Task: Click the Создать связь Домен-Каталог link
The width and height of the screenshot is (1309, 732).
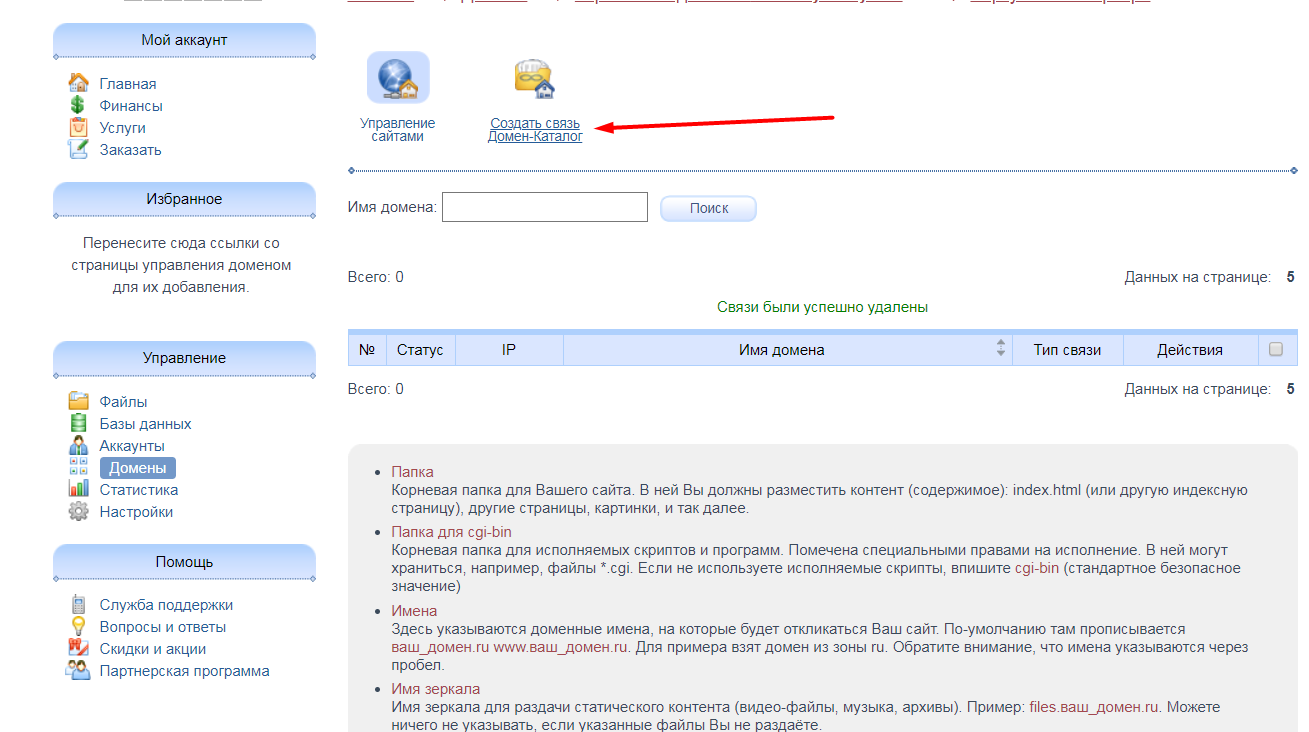Action: click(x=535, y=130)
